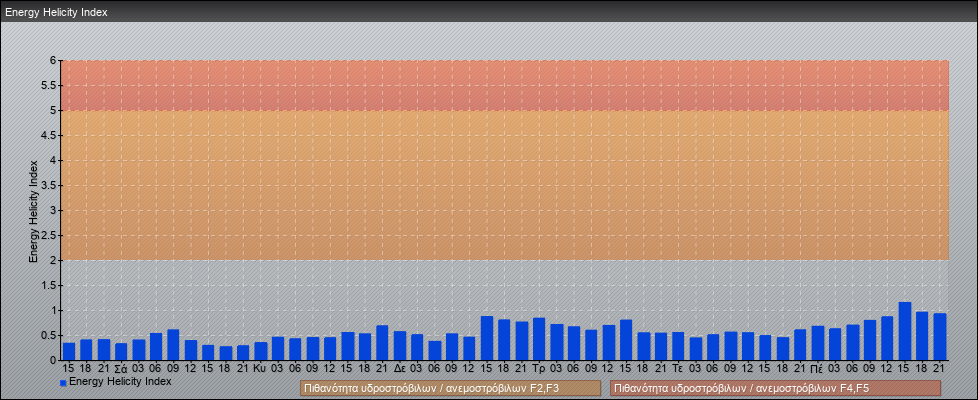Select the Σα day label on x-axis
This screenshot has width=978, height=400.
121,369
